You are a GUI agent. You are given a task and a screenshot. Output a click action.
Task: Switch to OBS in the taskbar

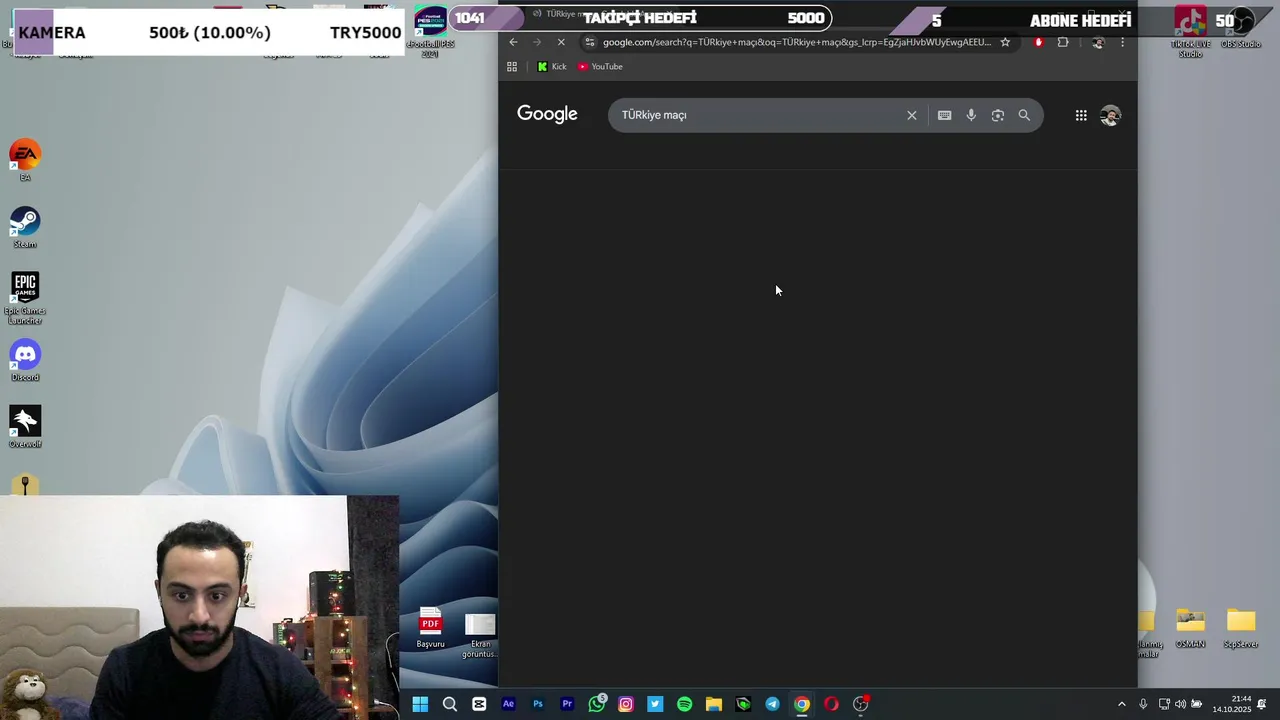pyautogui.click(x=860, y=704)
